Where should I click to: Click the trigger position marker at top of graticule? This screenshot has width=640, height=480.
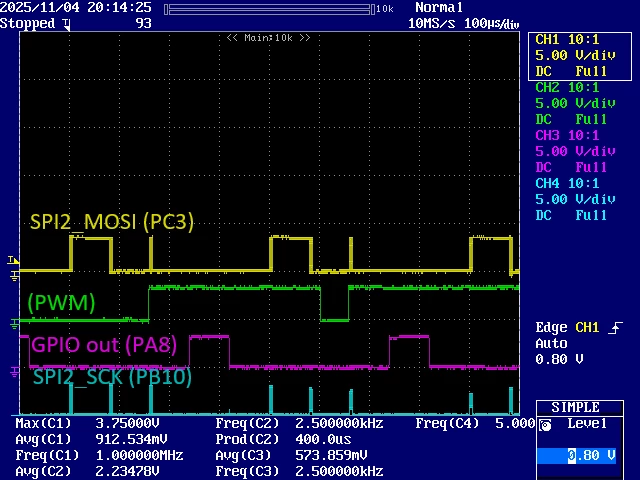[x=67, y=25]
